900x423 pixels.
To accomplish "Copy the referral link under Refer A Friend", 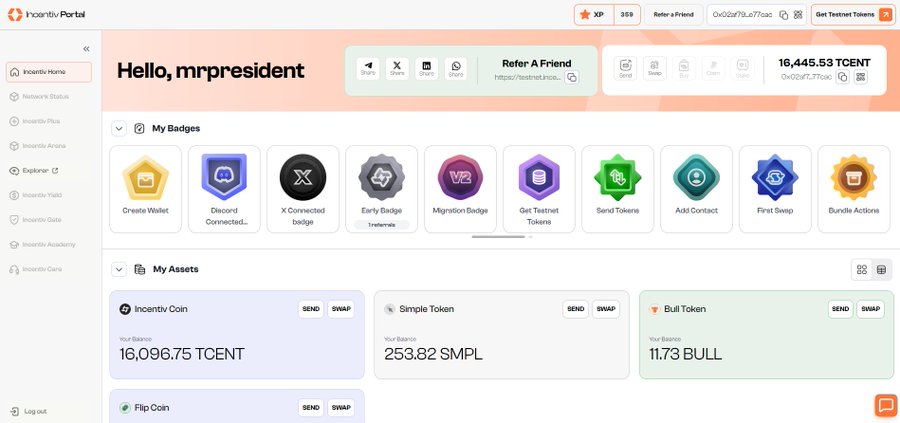I will [572, 77].
